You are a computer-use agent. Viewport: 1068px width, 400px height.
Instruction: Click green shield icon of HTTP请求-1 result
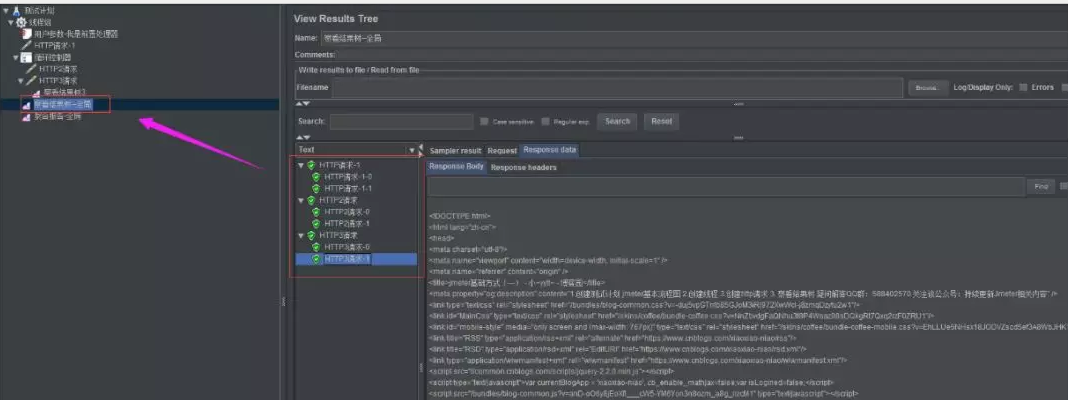311,166
